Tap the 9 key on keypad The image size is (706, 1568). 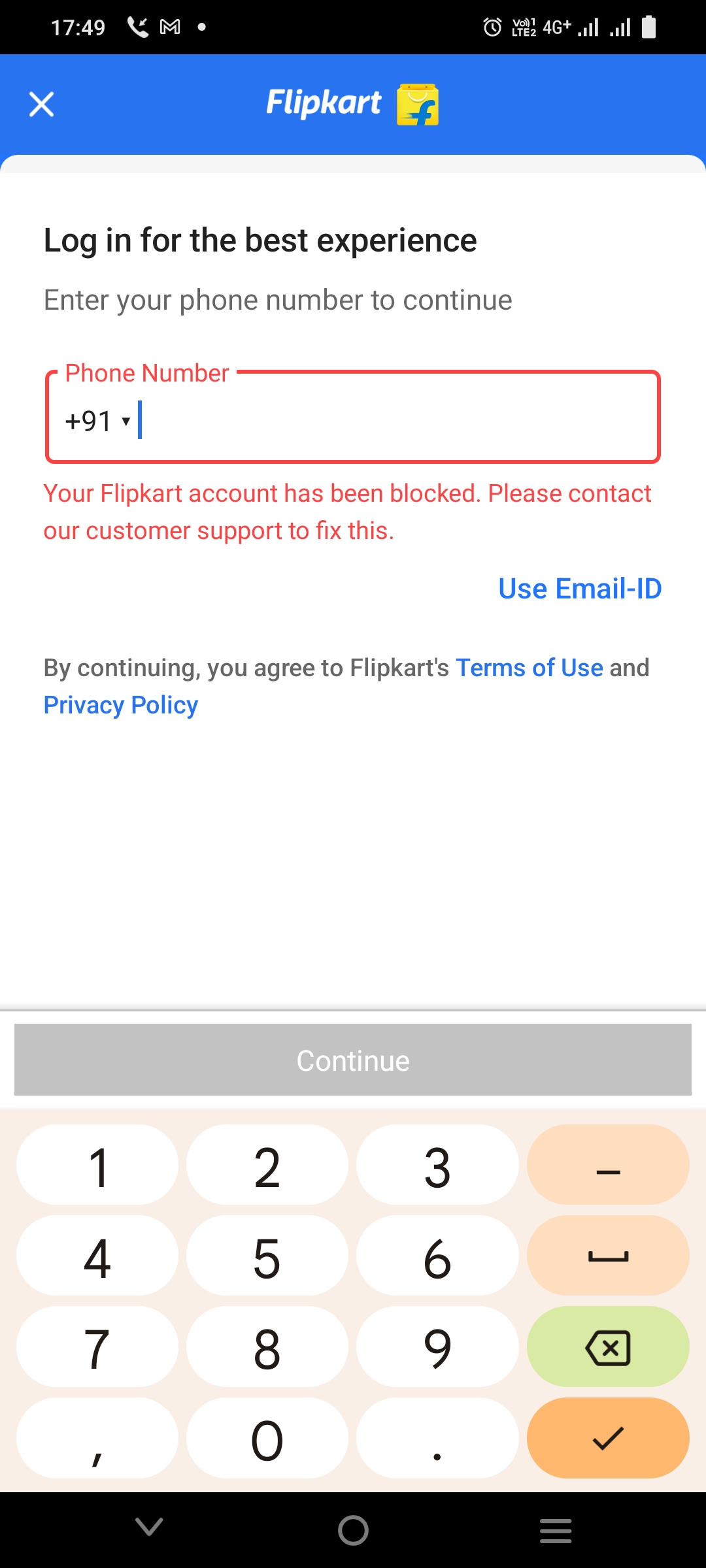pyautogui.click(x=437, y=1347)
